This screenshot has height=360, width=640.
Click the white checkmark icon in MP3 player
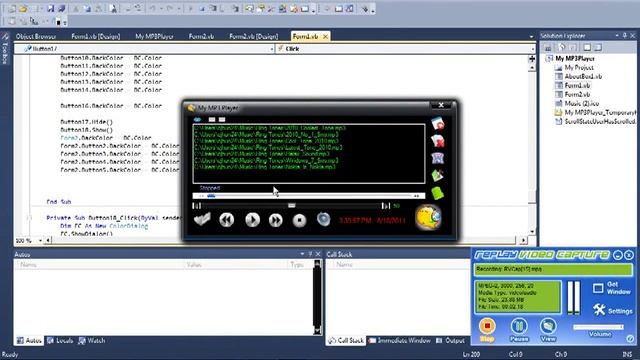click(202, 219)
